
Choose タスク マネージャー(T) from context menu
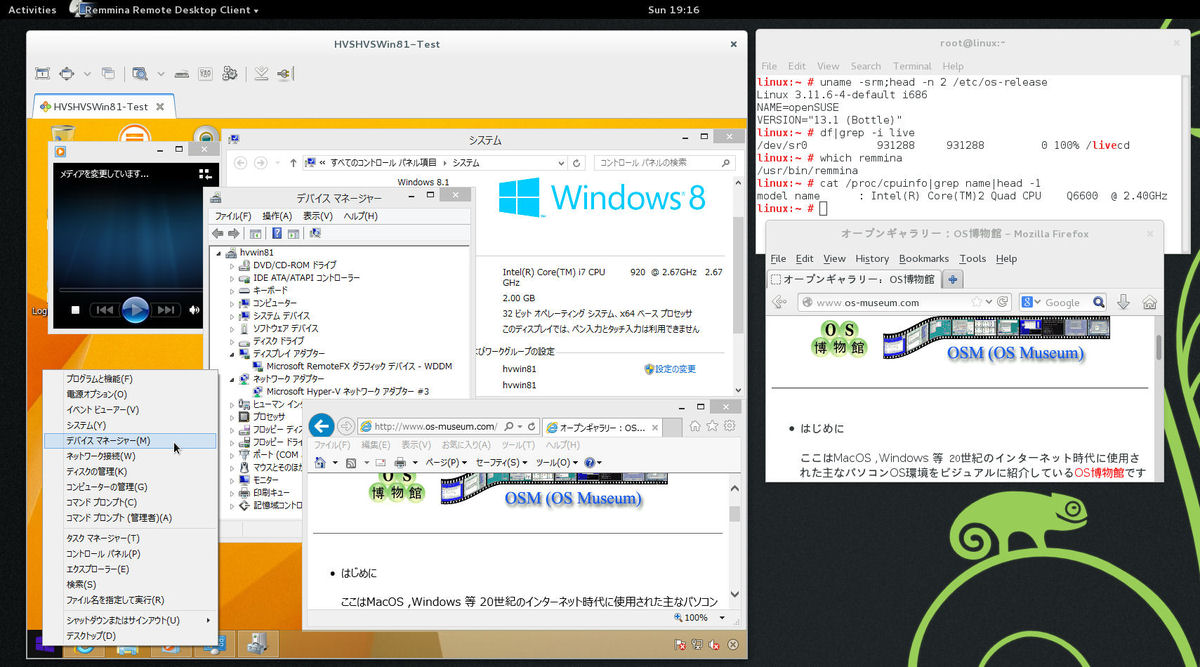click(102, 538)
